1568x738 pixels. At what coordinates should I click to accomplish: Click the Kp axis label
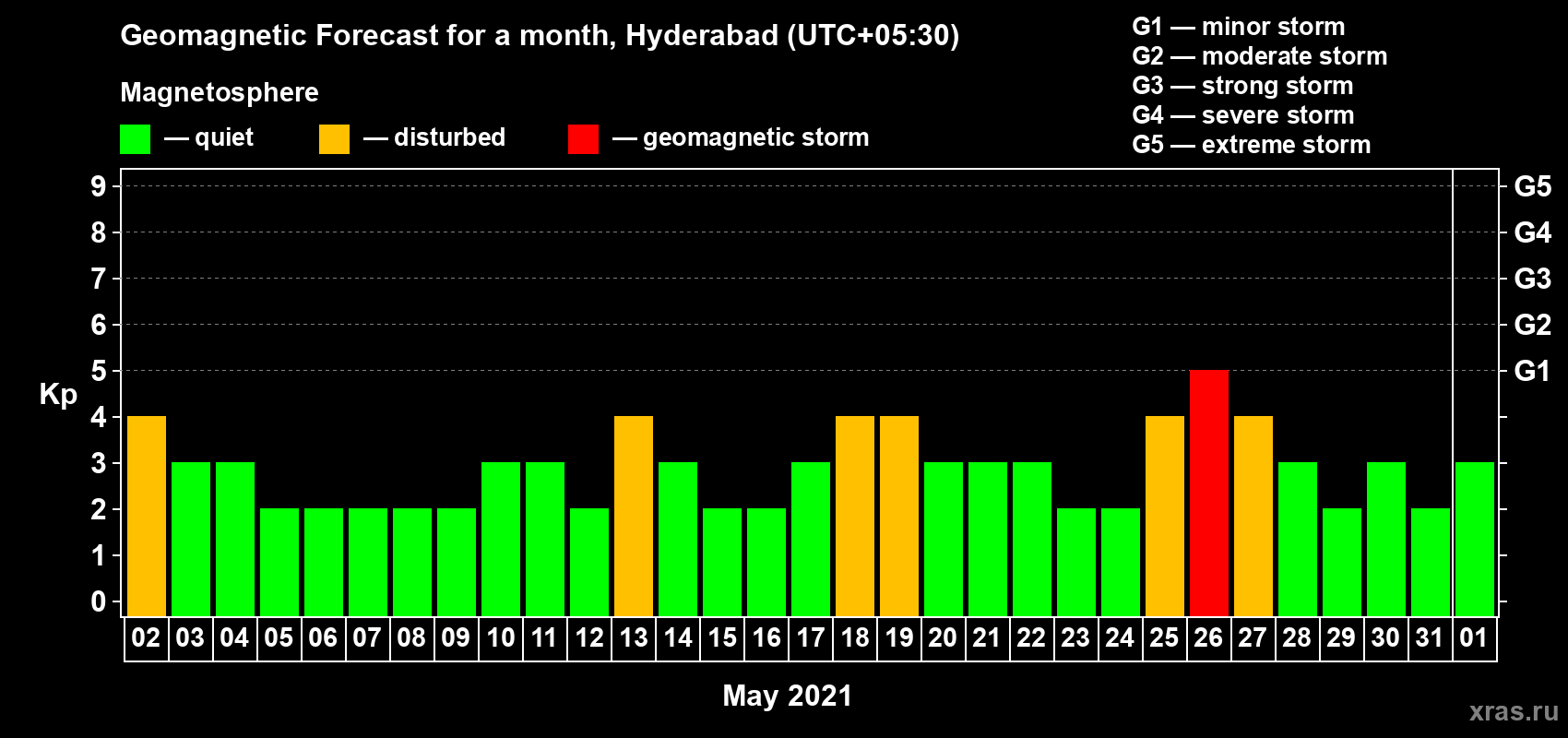pos(58,395)
